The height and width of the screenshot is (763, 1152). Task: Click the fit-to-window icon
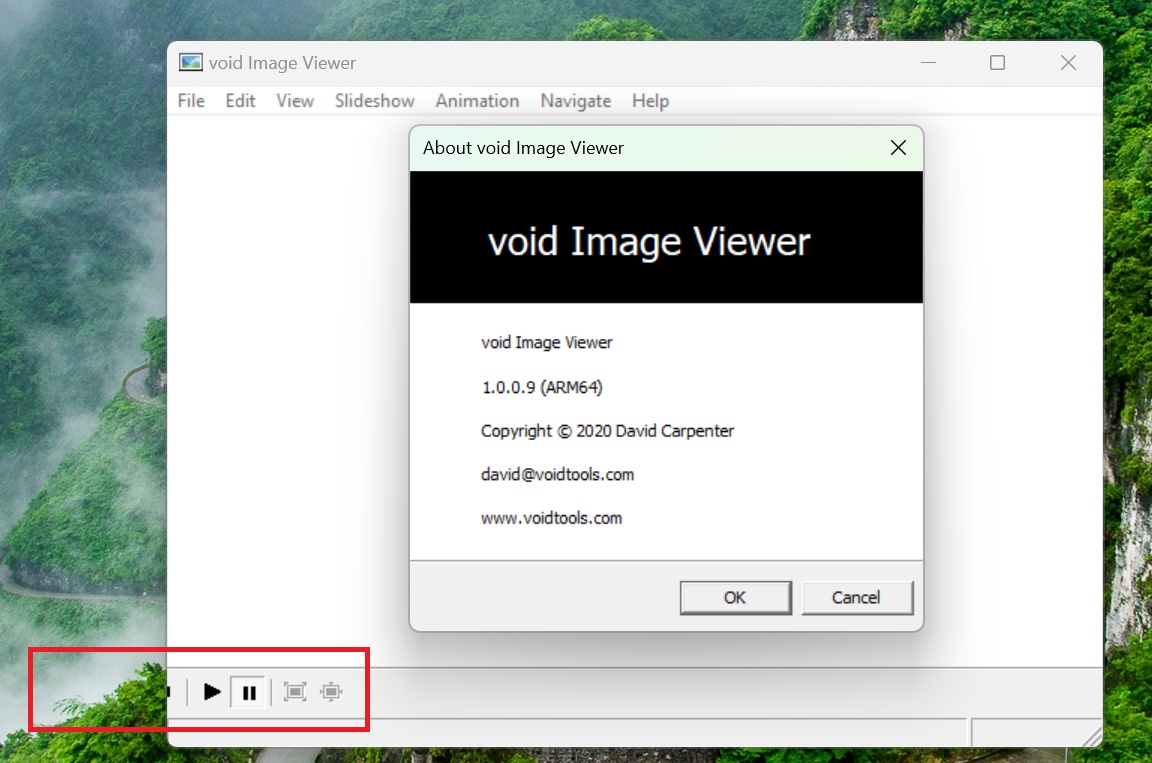click(x=295, y=691)
